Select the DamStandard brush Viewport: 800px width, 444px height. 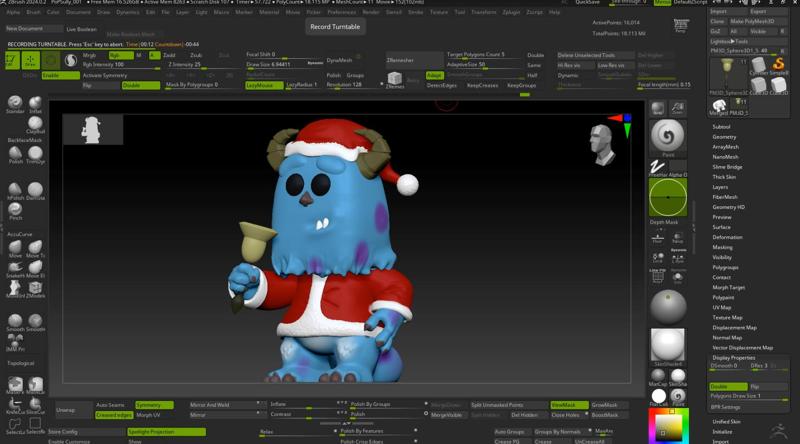pyautogui.click(x=35, y=190)
